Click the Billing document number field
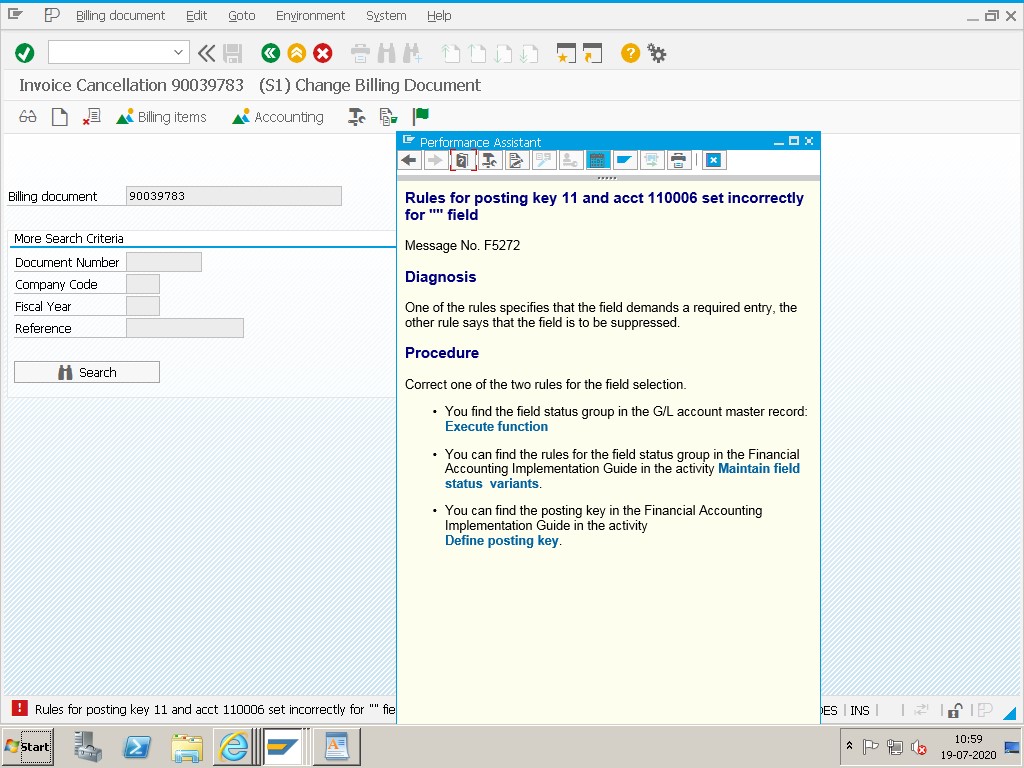Viewport: 1024px width, 768px height. point(234,196)
